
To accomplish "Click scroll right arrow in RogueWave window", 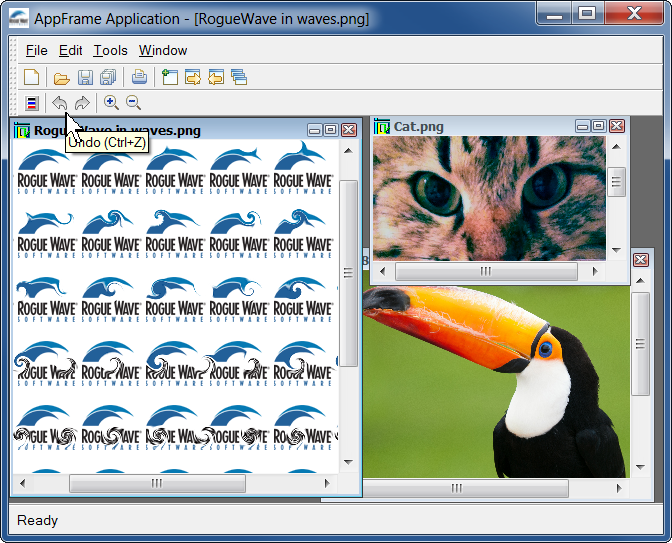I will point(327,483).
